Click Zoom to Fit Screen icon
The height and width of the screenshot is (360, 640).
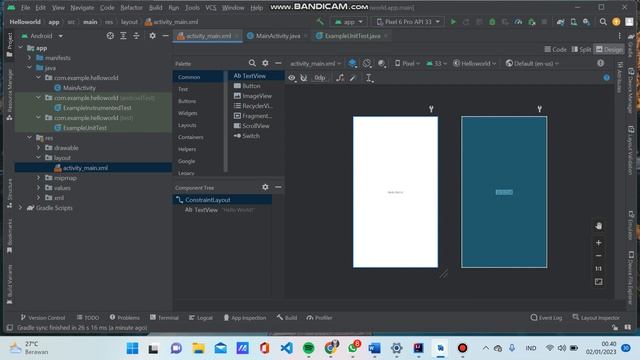598,282
